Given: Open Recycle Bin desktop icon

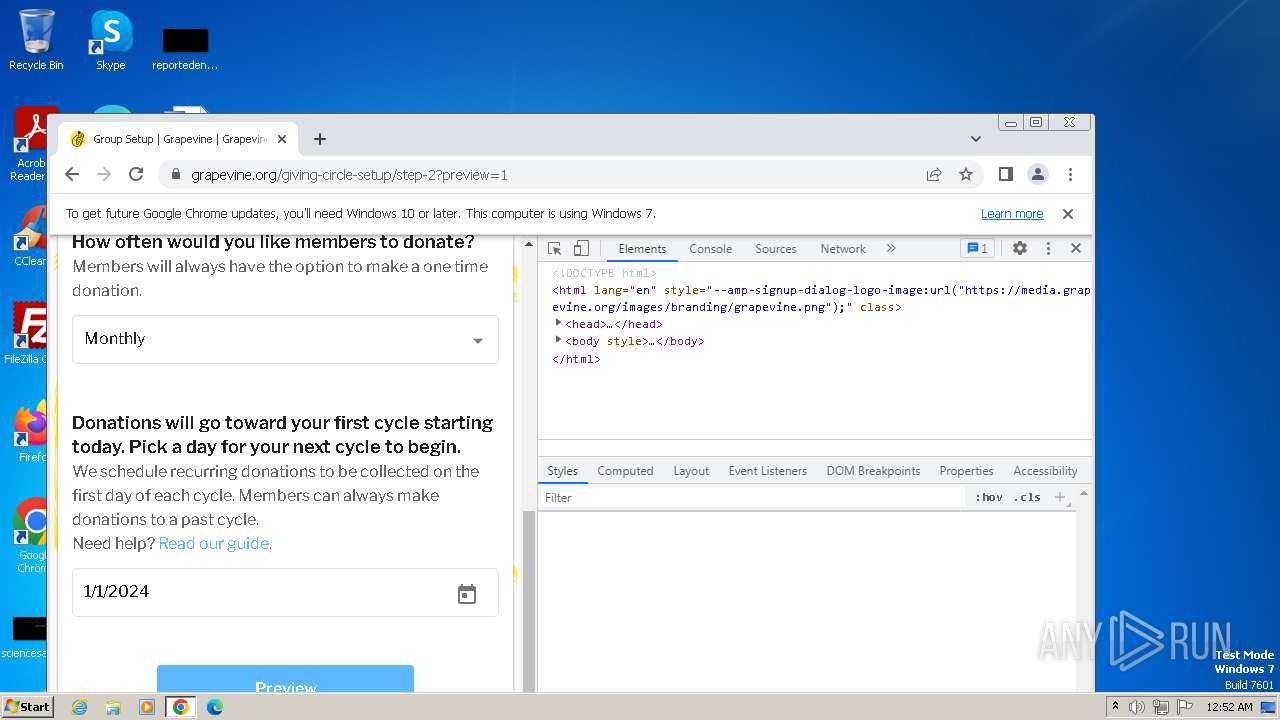Looking at the screenshot, I should (x=36, y=40).
